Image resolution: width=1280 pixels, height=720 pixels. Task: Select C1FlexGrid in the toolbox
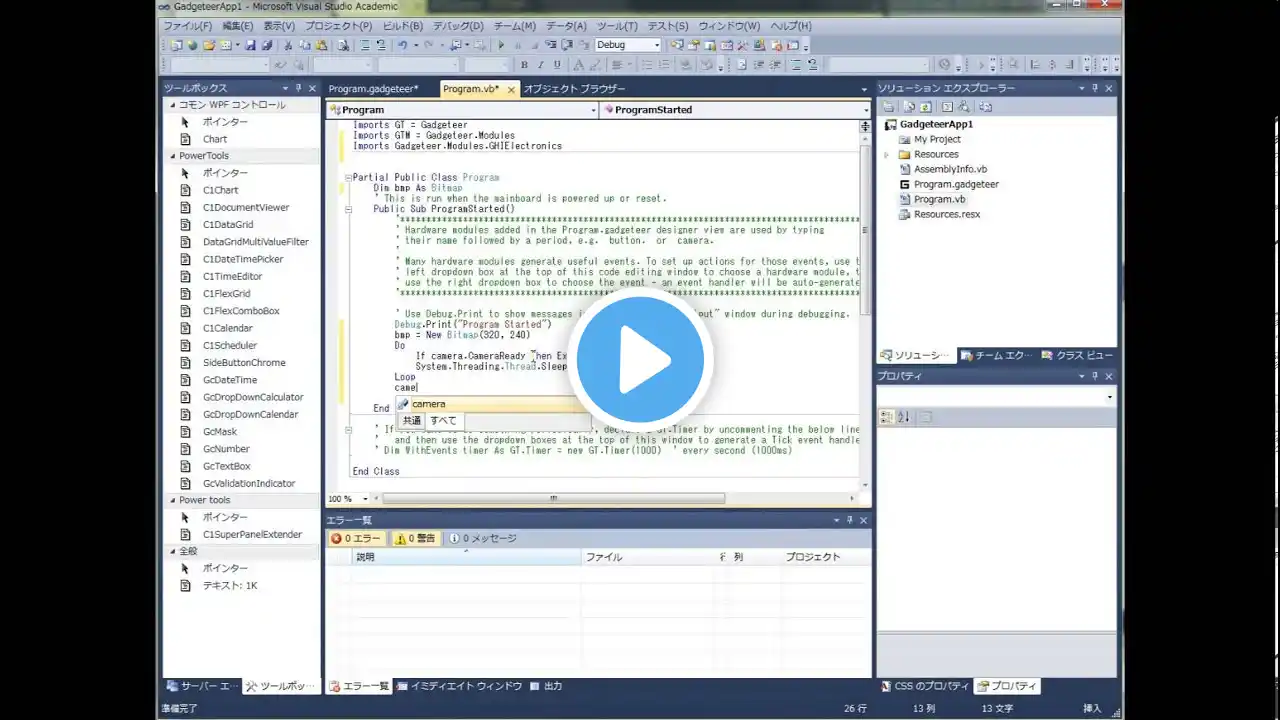tap(226, 294)
